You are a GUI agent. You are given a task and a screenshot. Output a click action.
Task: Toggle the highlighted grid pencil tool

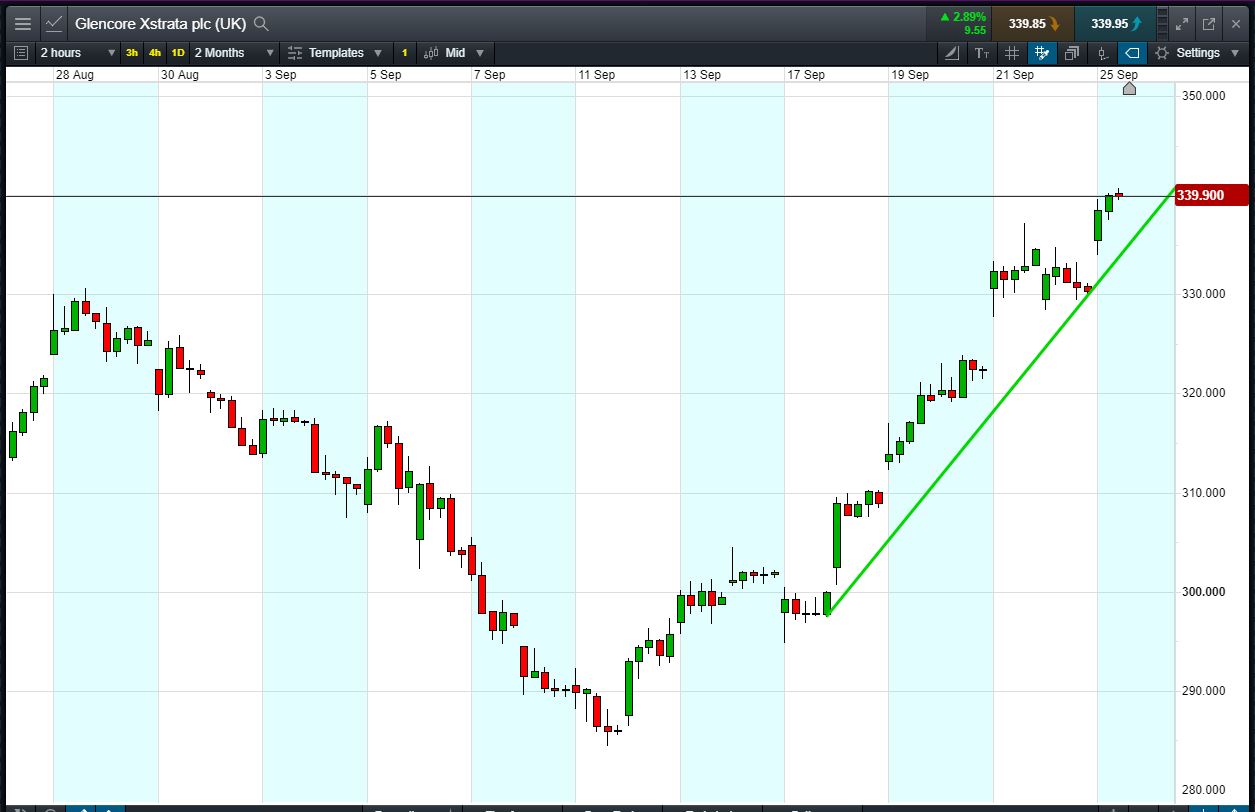pyautogui.click(x=1042, y=53)
